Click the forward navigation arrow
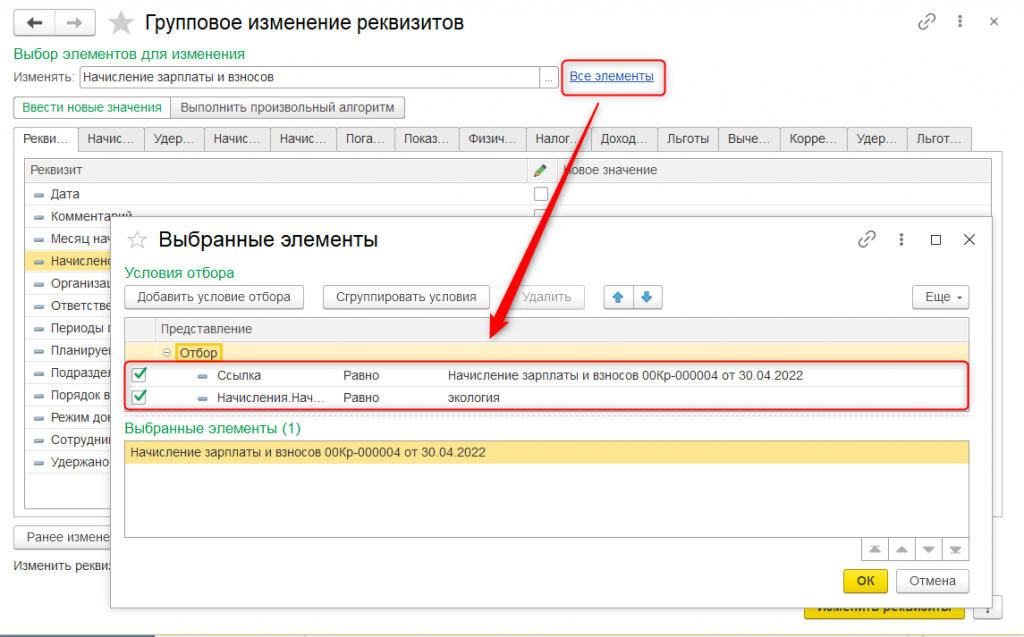1024x637 pixels. (74, 22)
